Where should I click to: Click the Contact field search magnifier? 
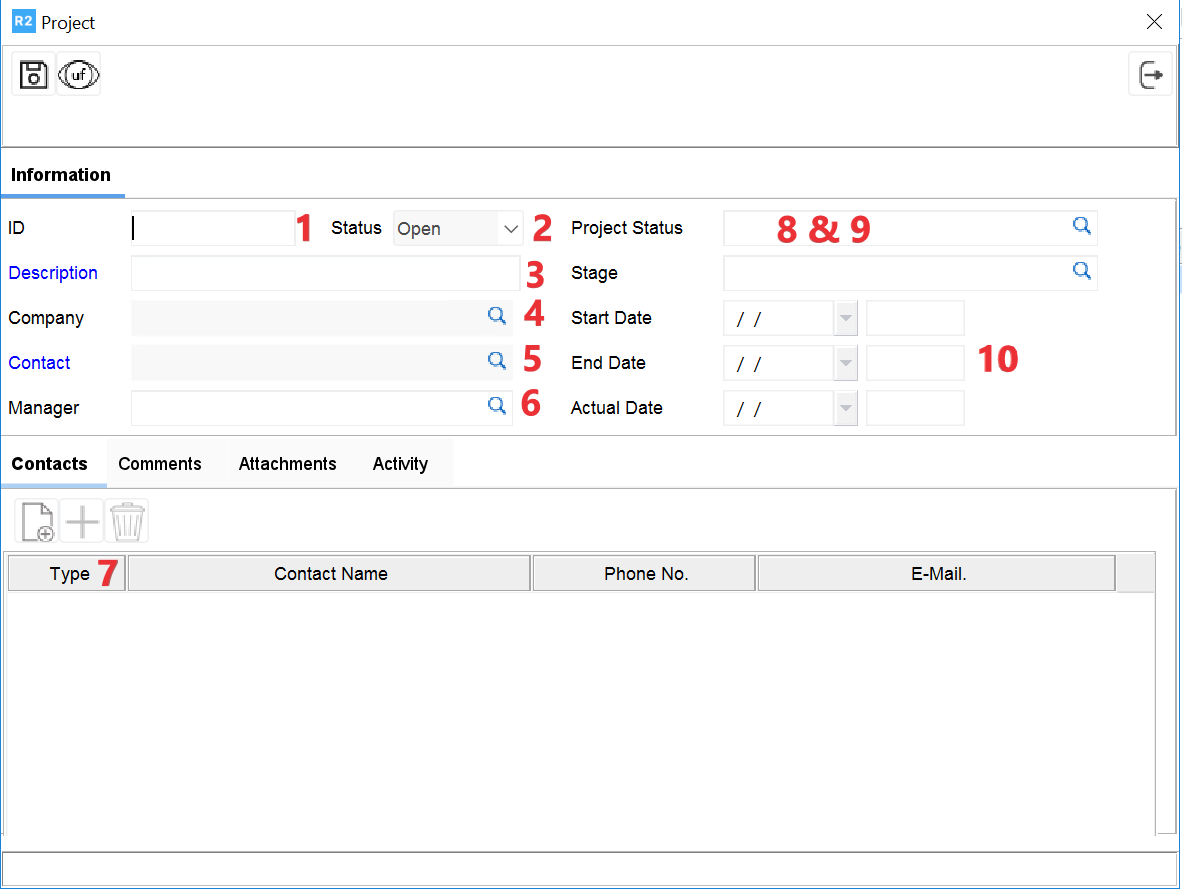496,361
